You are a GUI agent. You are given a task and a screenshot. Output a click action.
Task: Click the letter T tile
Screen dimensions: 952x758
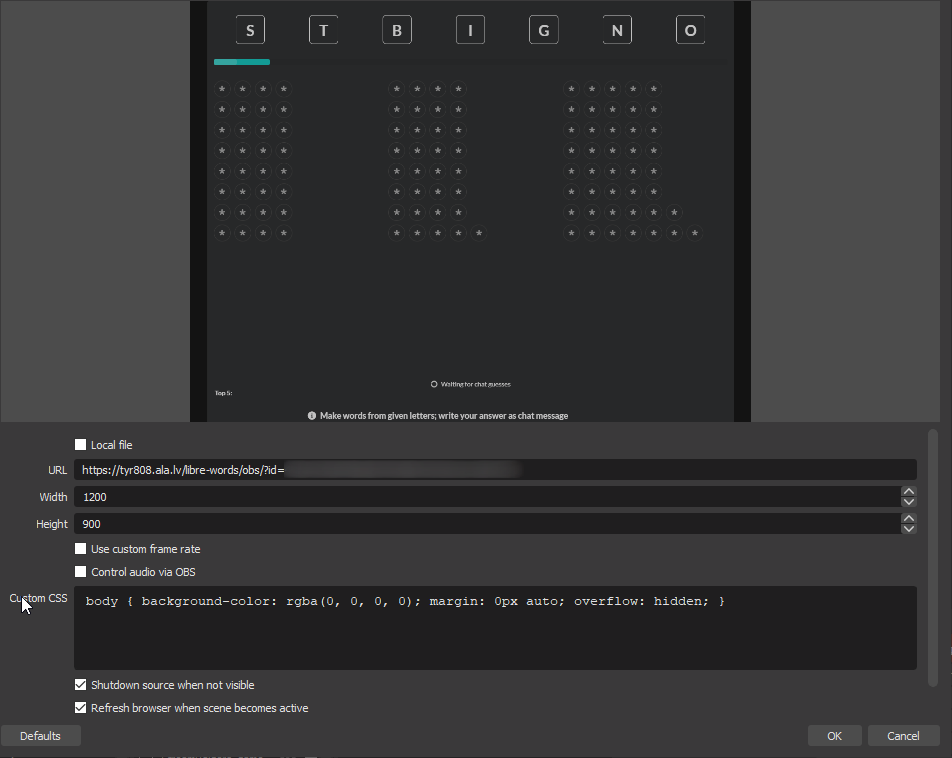tap(323, 30)
